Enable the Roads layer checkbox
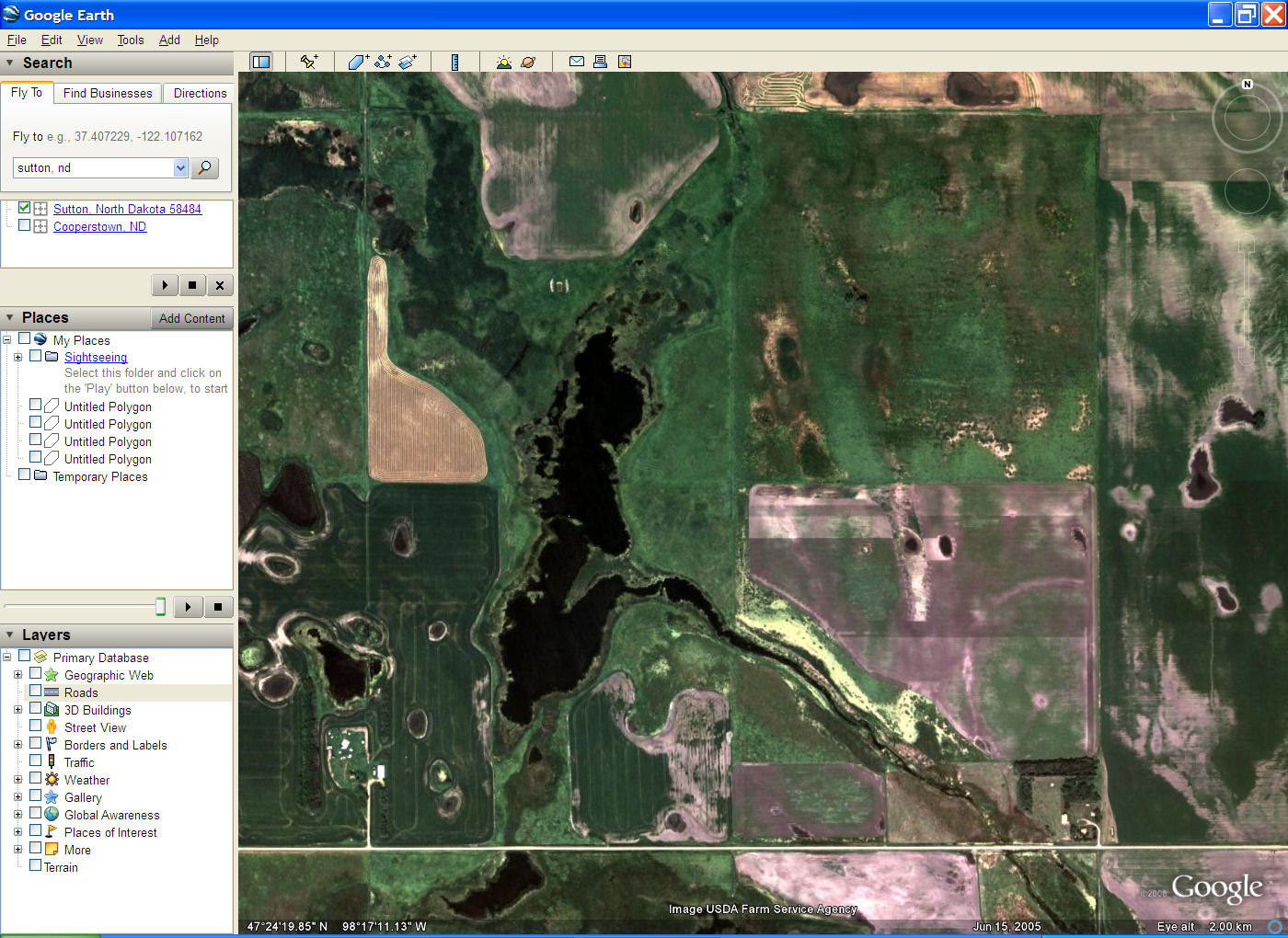The height and width of the screenshot is (938, 1288). pos(35,692)
